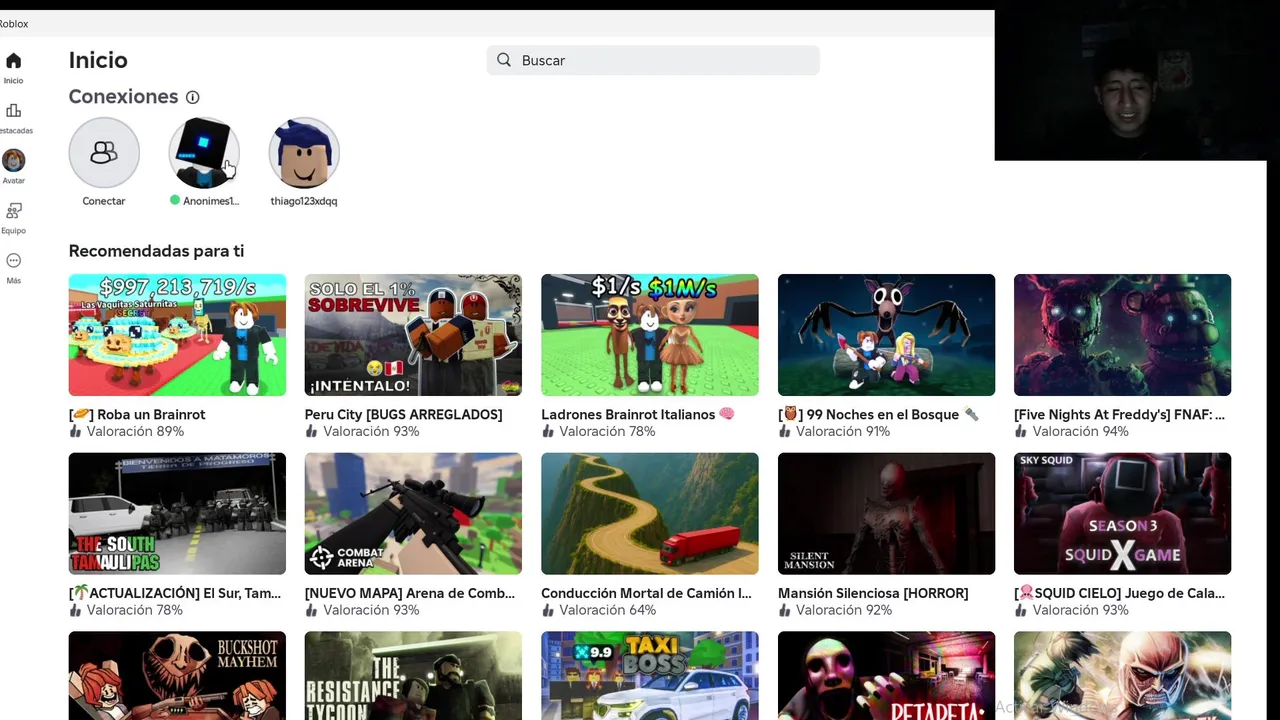Click the 'Ladrones Brainrot Italianos' title
This screenshot has height=720, width=1280.
click(638, 414)
